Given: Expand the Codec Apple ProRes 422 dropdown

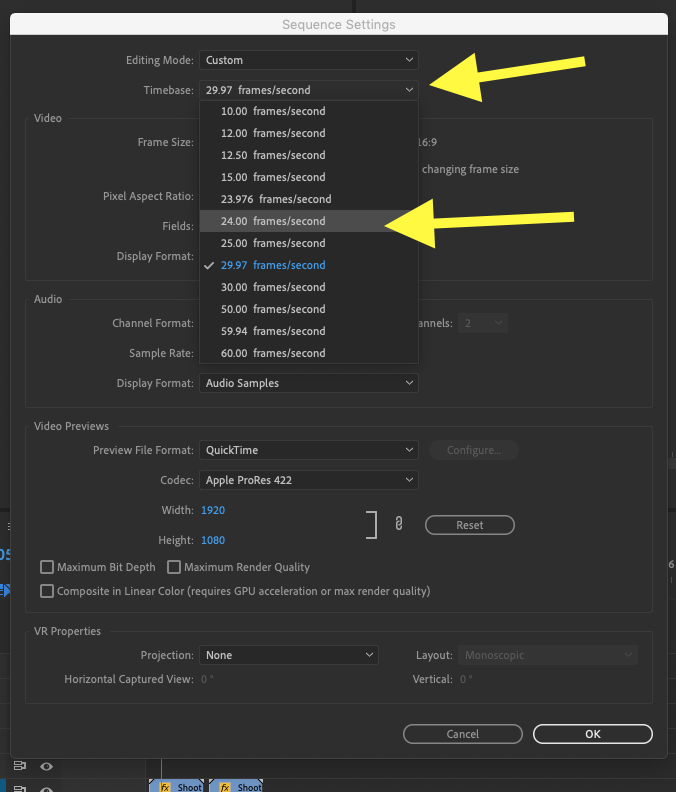Looking at the screenshot, I should point(308,480).
